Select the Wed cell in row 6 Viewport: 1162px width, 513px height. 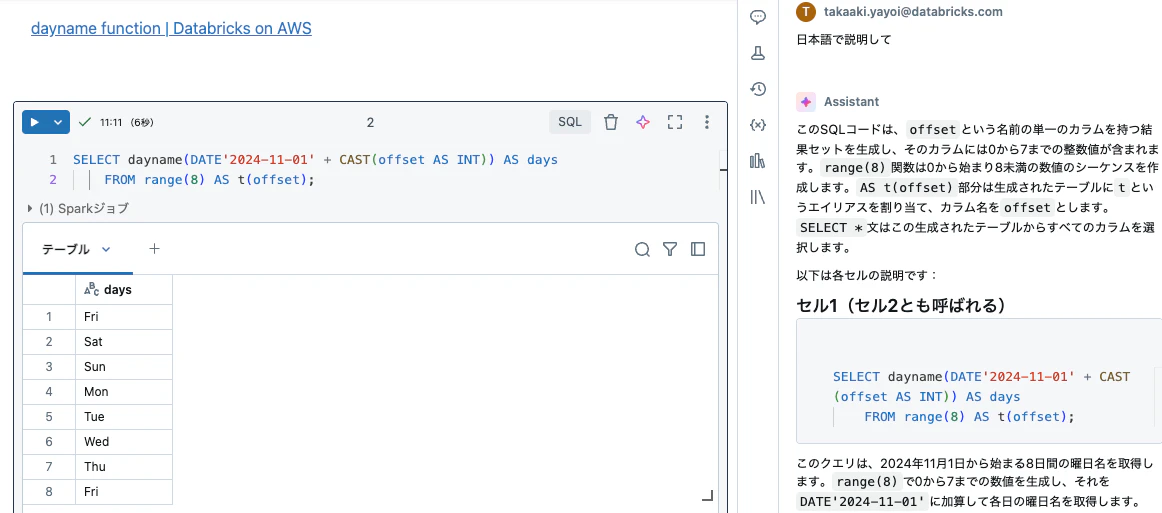pos(124,442)
